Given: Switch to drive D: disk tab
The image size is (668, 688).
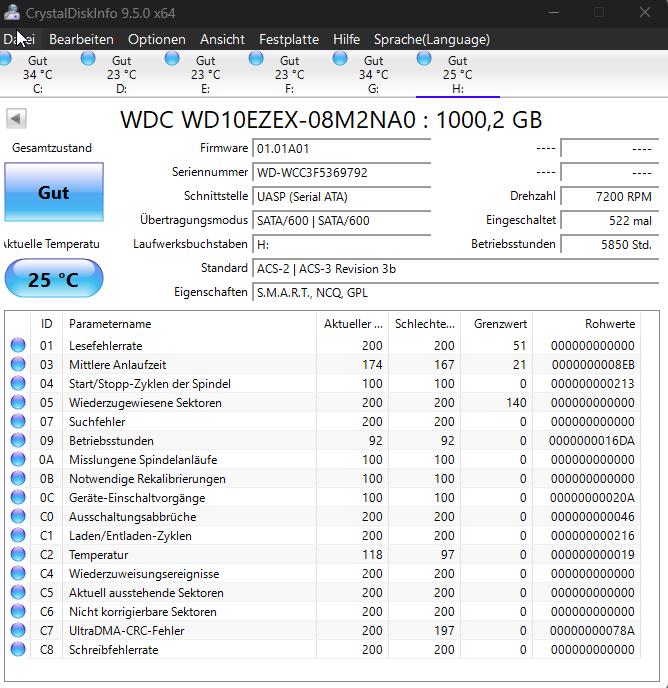Looking at the screenshot, I should (x=122, y=74).
